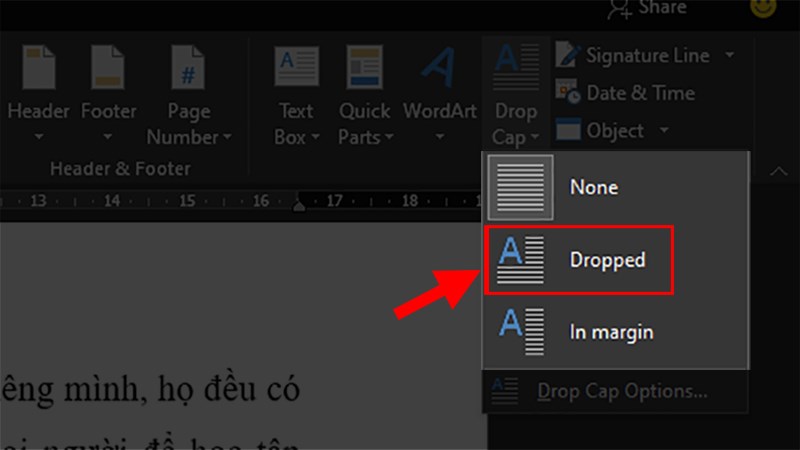Choose the None drop cap option
Screen dimensions: 800x450
click(x=594, y=187)
